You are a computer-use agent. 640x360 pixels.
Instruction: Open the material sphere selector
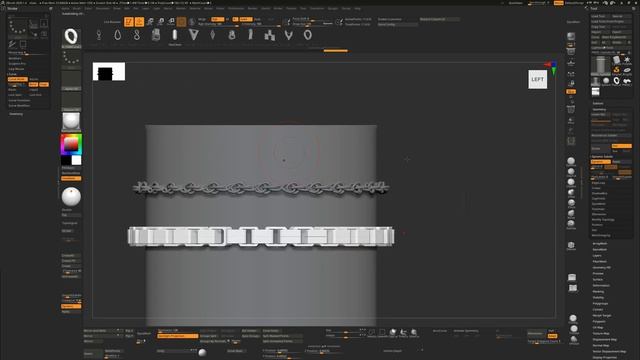point(71,122)
